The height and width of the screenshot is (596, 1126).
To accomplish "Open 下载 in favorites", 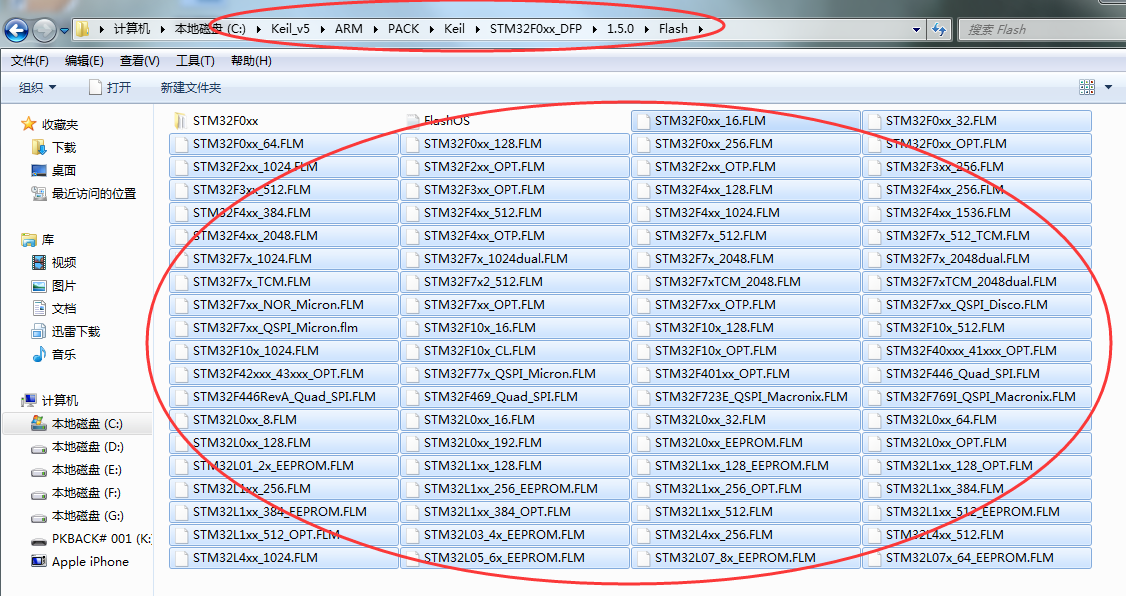I will point(55,147).
